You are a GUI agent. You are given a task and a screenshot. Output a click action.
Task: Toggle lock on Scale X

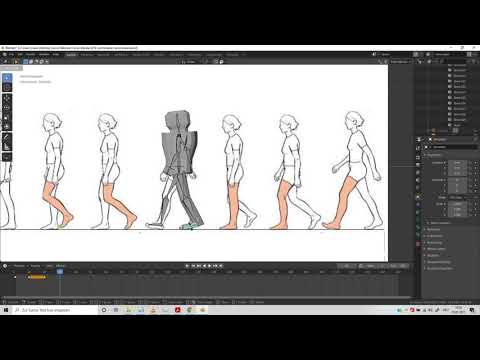click(471, 204)
